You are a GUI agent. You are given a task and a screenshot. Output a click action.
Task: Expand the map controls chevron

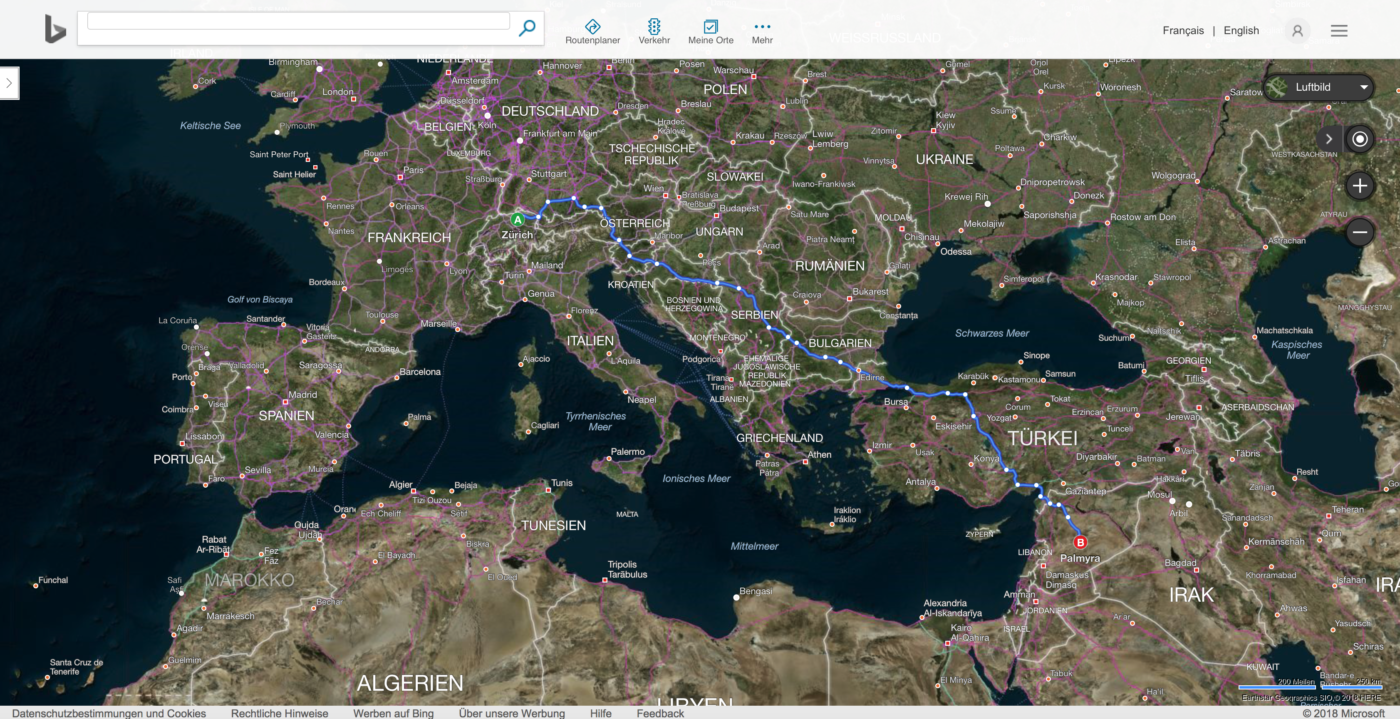point(1329,139)
